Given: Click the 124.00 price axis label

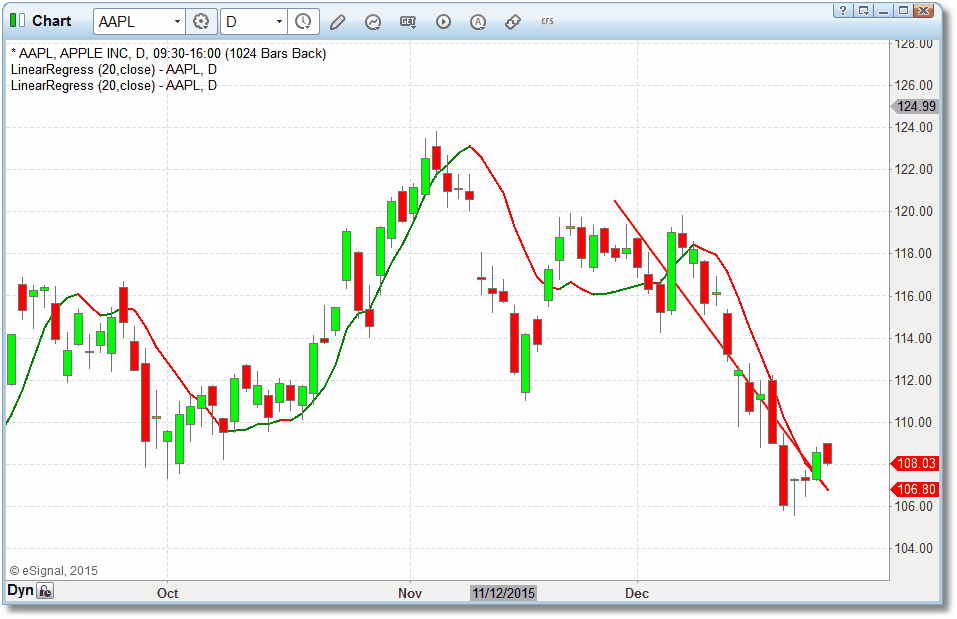Looking at the screenshot, I should click(913, 127).
